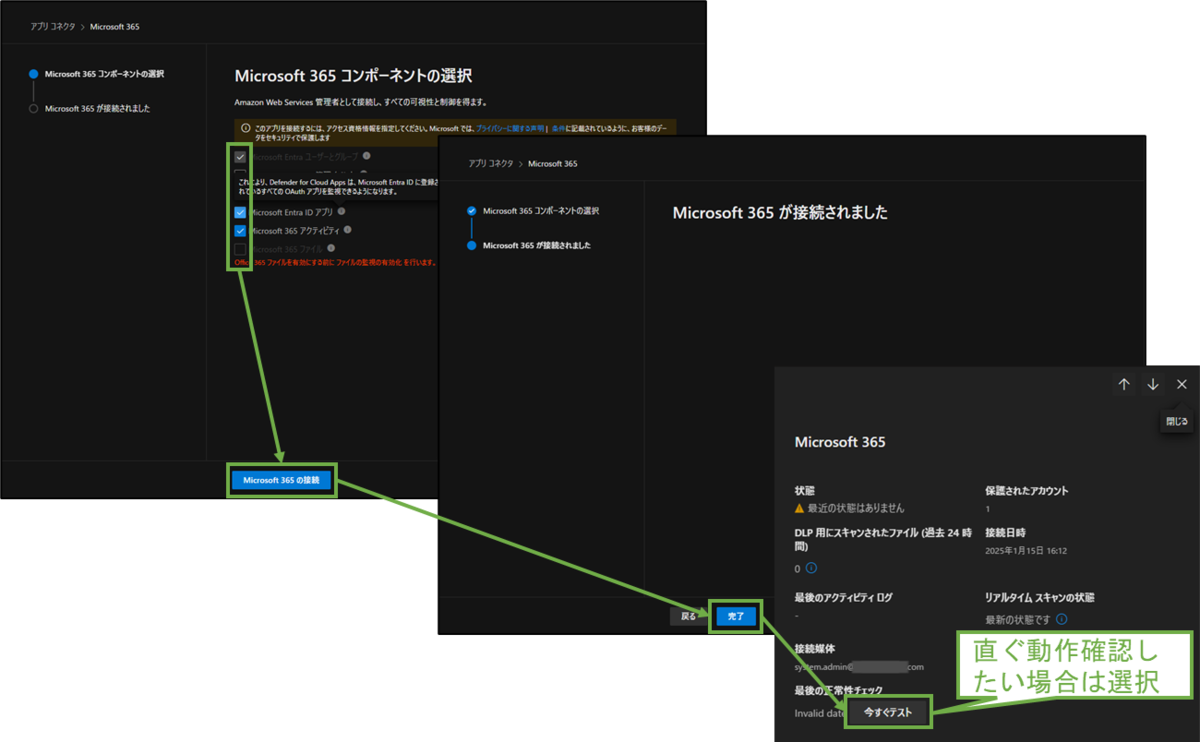
Task: Open the 条件 link in the notice
Action: (558, 129)
